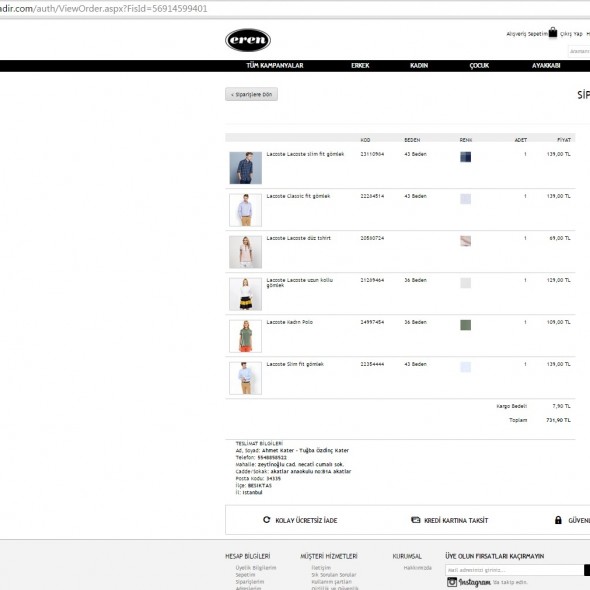The image size is (590, 590).
Task: Click the padlock security icon
Action: (x=558, y=520)
